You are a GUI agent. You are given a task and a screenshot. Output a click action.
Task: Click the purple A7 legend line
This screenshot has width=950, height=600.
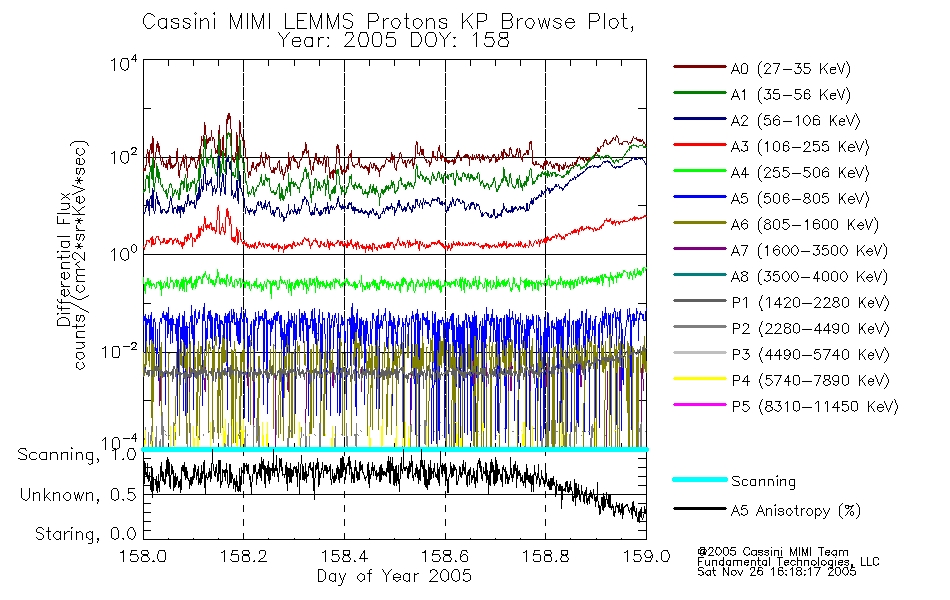point(699,248)
